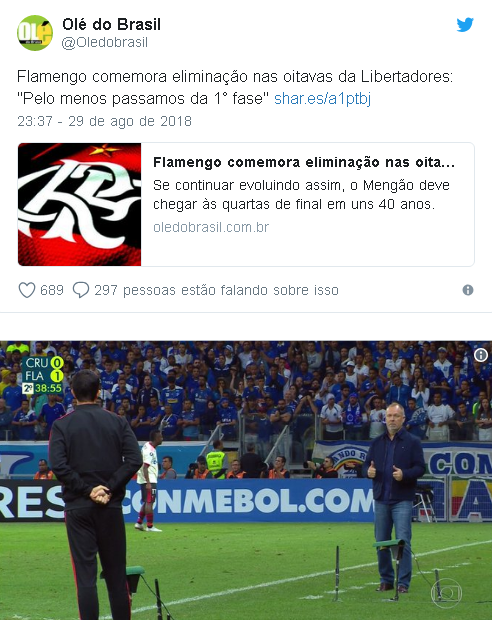This screenshot has height=620, width=492.
Task: Open the Olé do Brasil profile avatar
Action: [35, 33]
